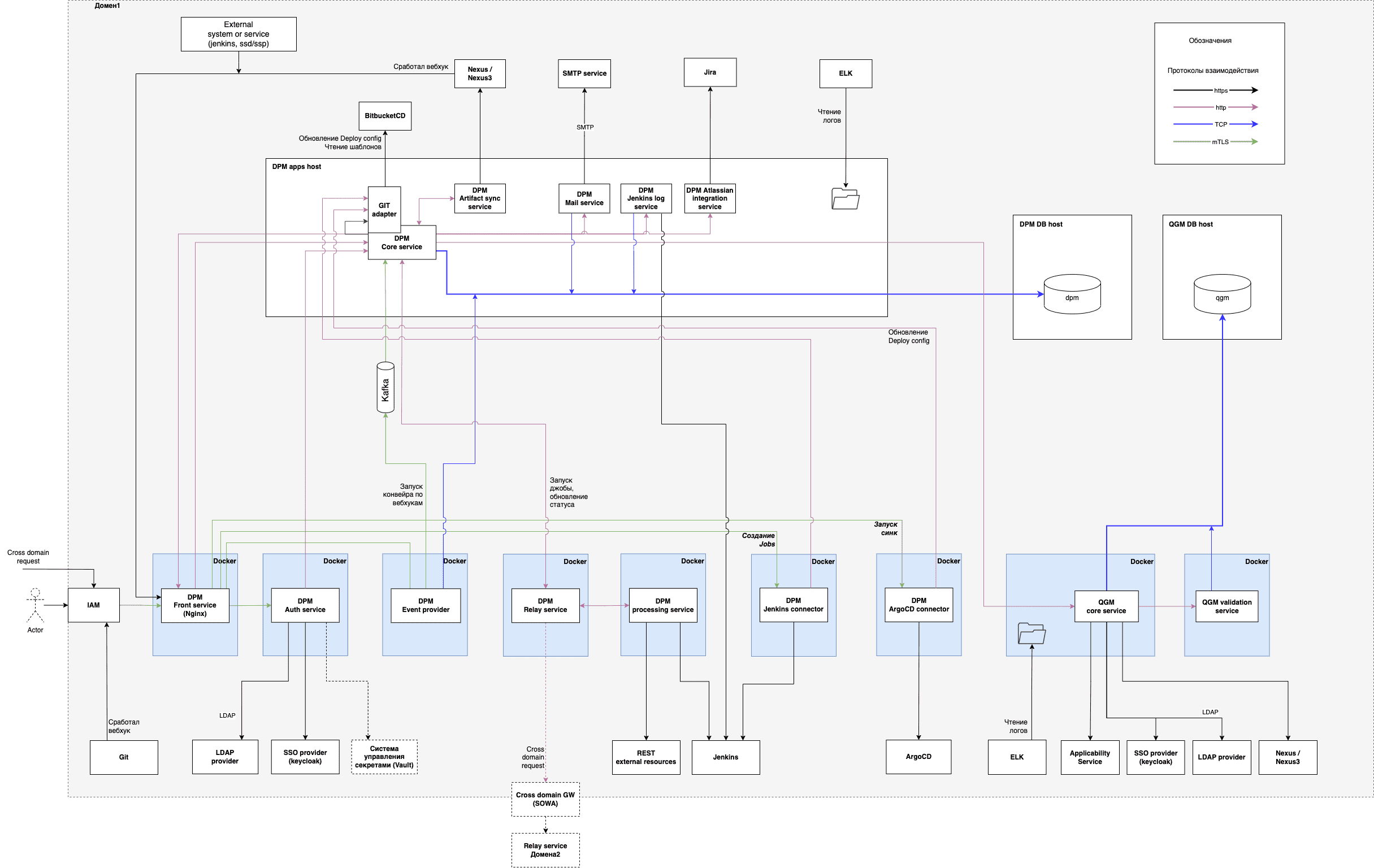This screenshot has height=868, width=1374.
Task: Click the Kafka cylinder icon
Action: pyautogui.click(x=385, y=388)
